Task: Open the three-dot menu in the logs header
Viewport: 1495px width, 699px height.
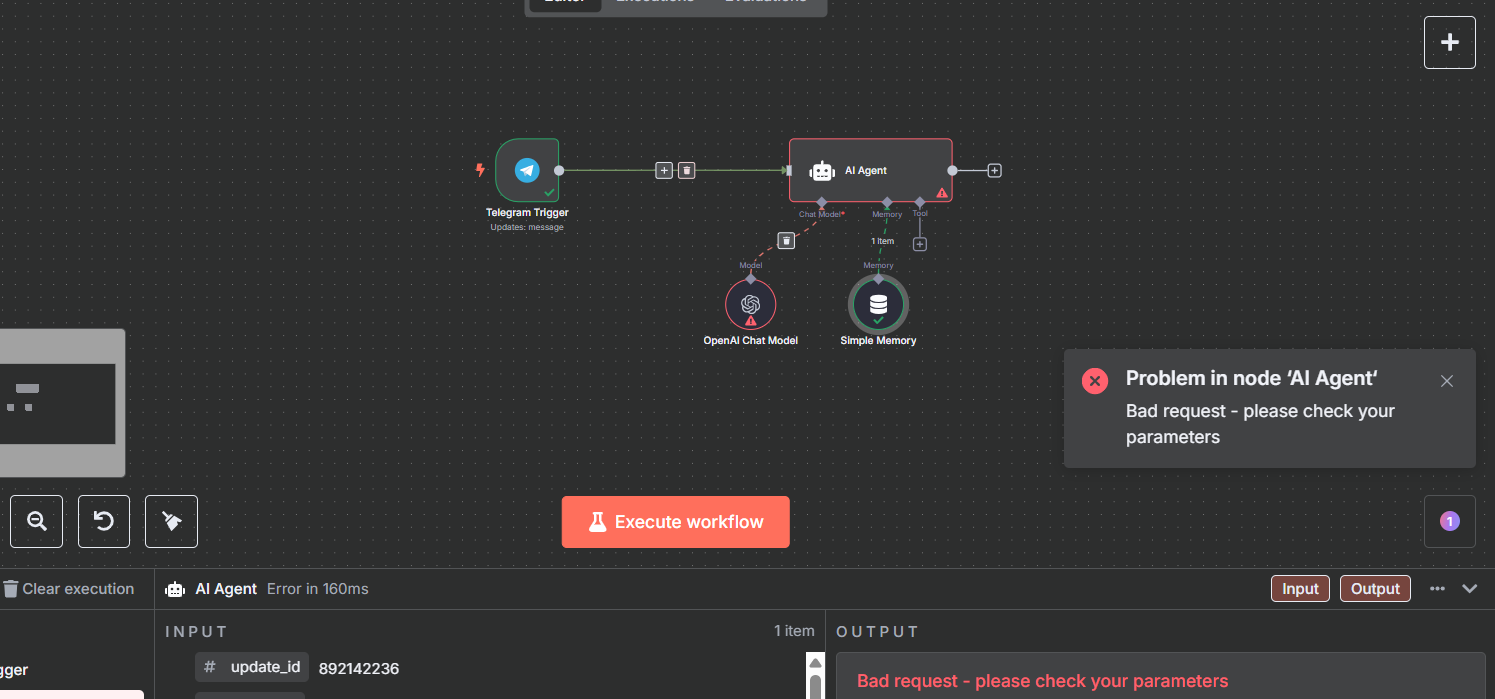Action: pos(1437,589)
